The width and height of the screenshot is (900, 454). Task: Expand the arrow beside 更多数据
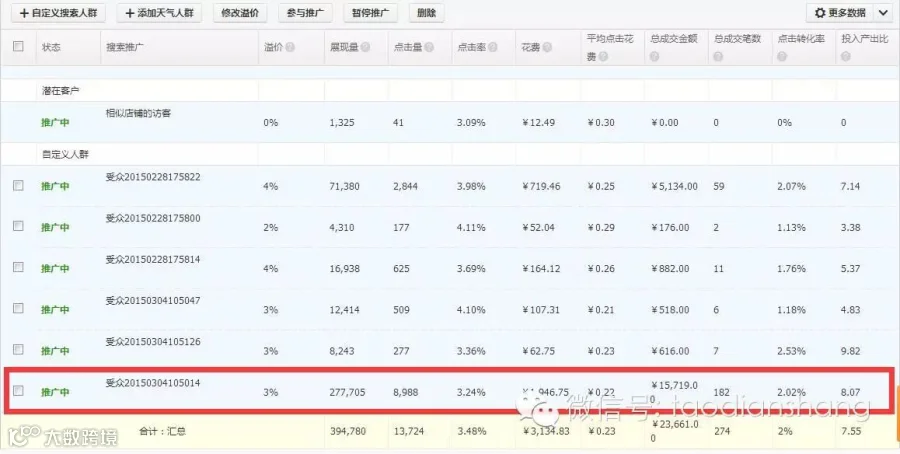tap(883, 13)
